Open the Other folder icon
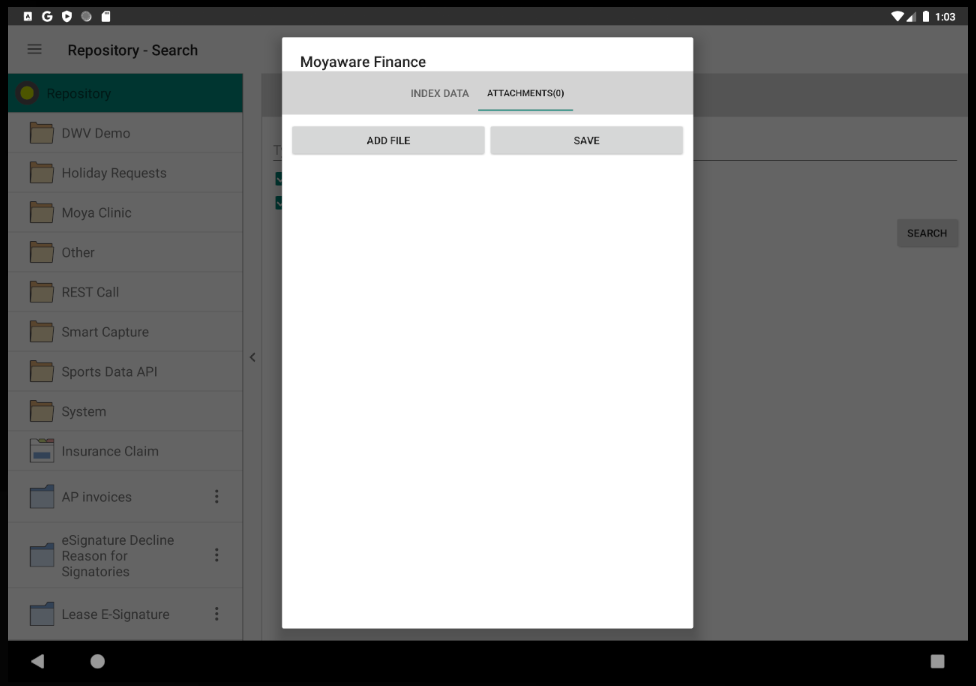The height and width of the screenshot is (686, 976). point(42,253)
